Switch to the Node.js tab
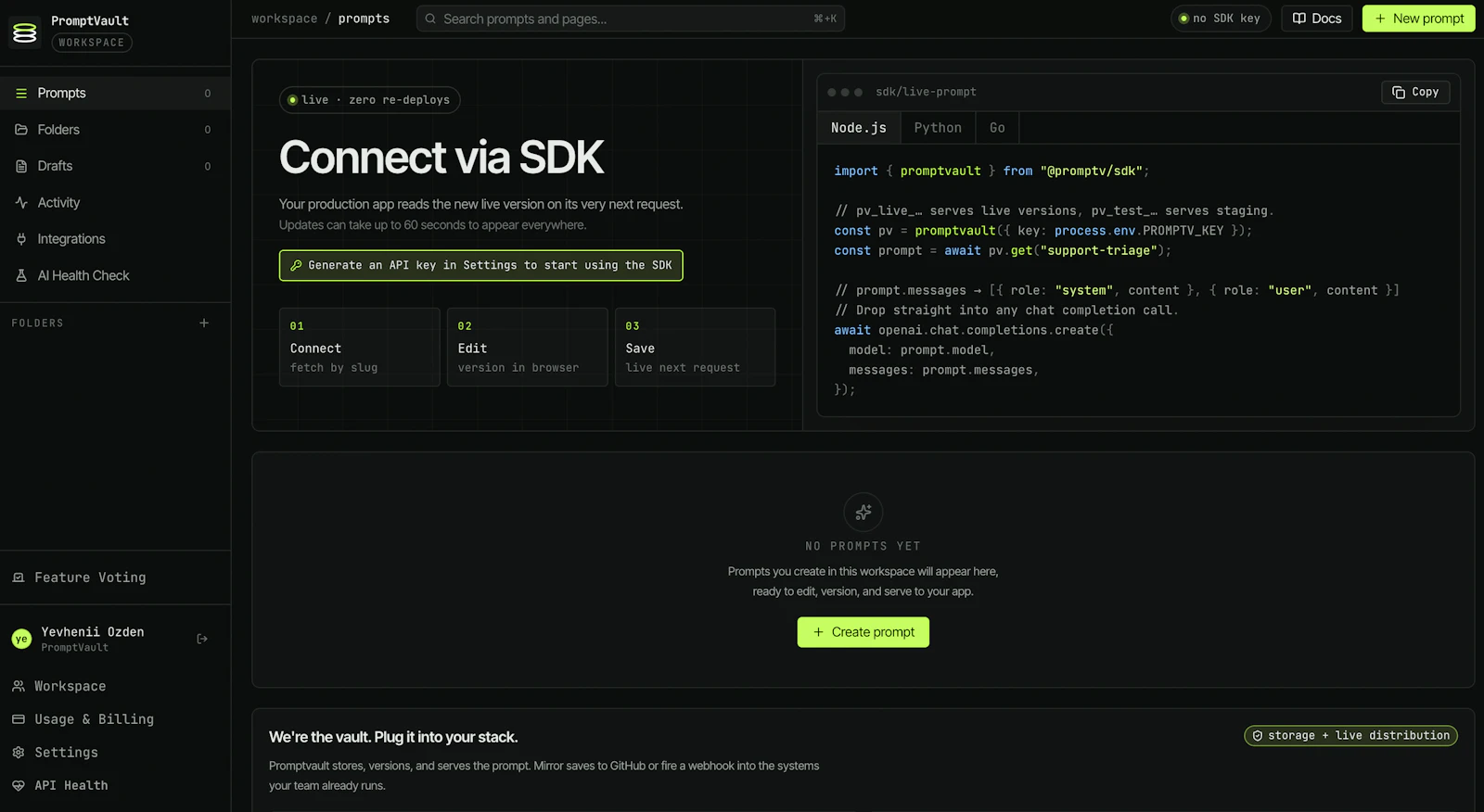This screenshot has height=812, width=1484. coord(859,128)
